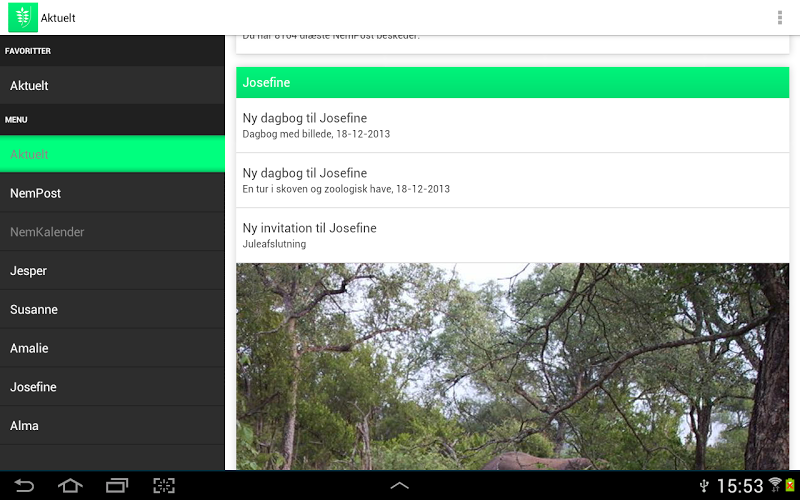Tap the Aktuelt title in top bar
The width and height of the screenshot is (800, 500).
[58, 18]
